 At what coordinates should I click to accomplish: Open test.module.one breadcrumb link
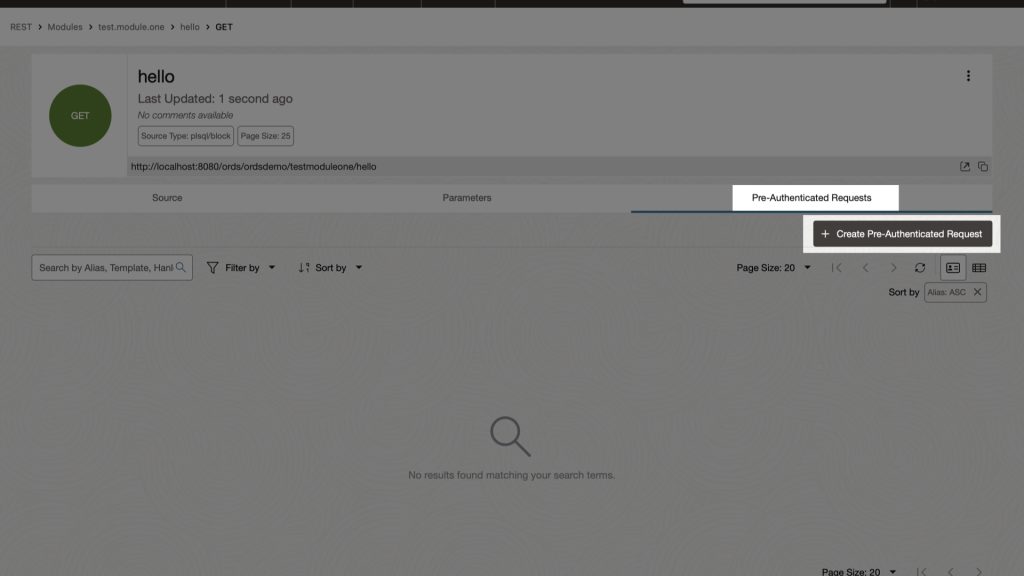coord(131,27)
